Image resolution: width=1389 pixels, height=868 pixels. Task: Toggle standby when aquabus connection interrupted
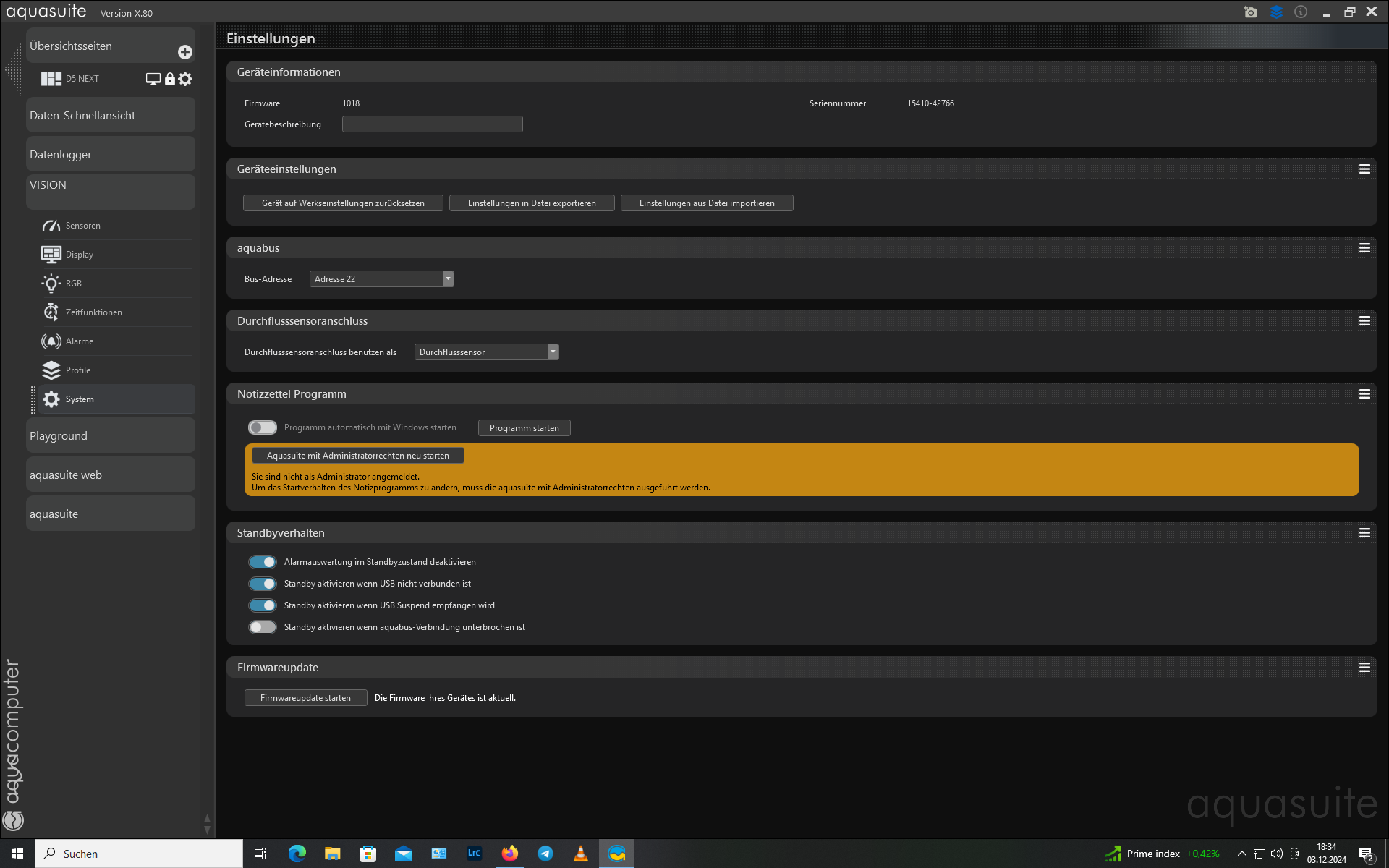coord(263,627)
